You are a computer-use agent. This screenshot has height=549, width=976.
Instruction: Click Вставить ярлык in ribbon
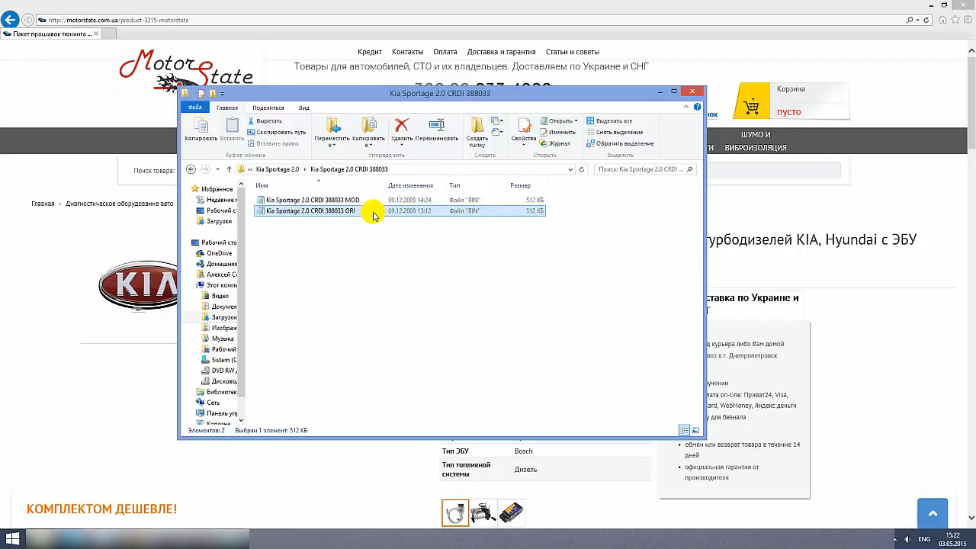[x=273, y=143]
